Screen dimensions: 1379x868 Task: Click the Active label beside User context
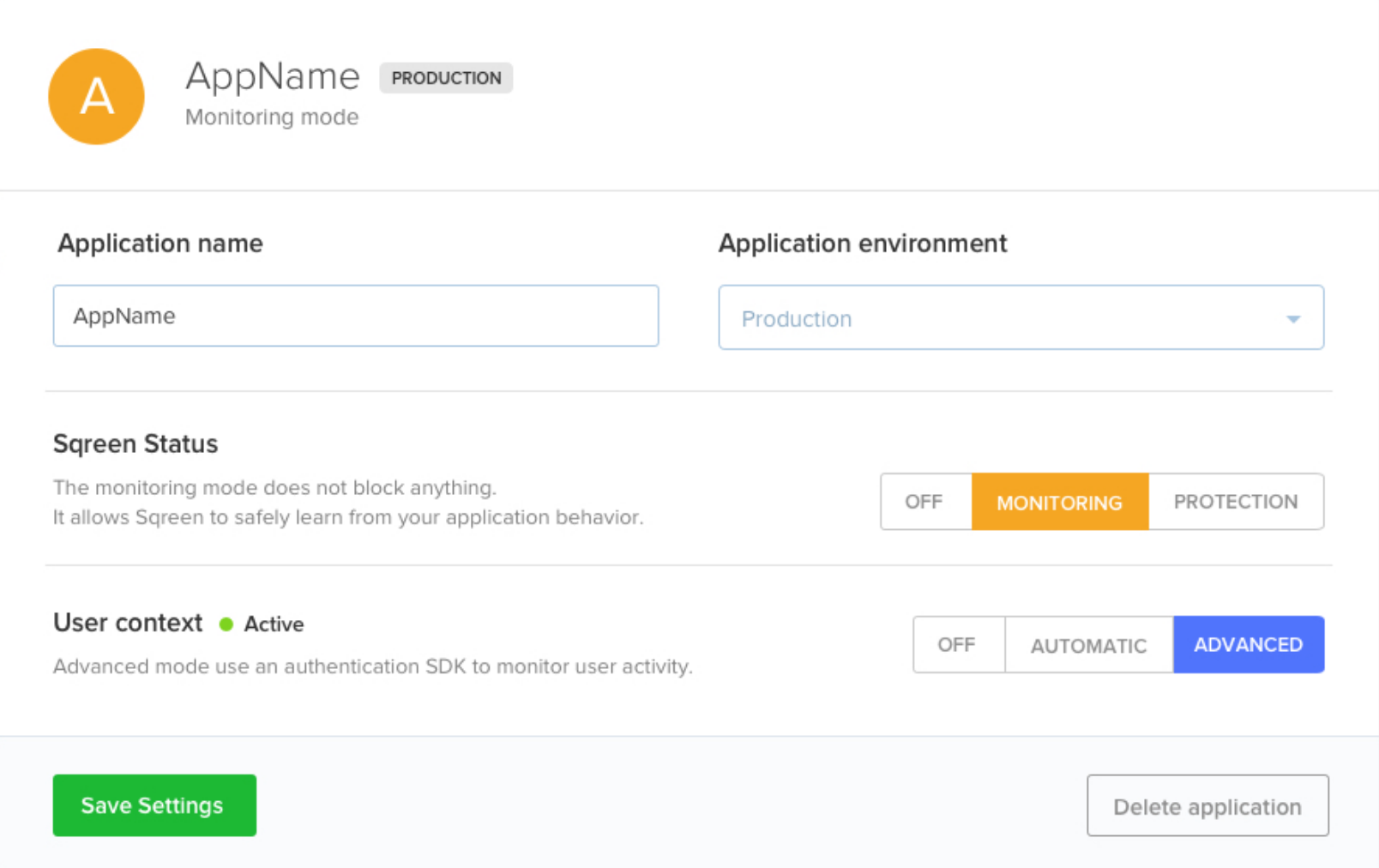[274, 624]
